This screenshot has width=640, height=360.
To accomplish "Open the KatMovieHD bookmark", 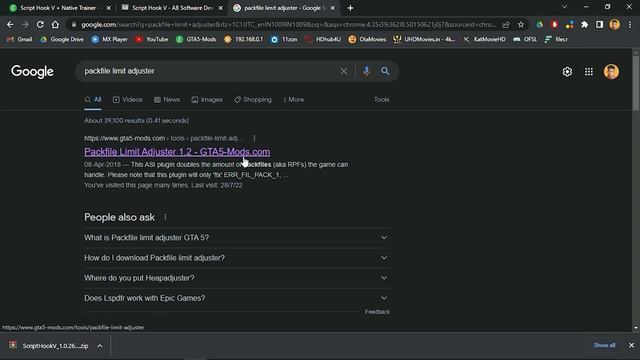I will (x=484, y=39).
